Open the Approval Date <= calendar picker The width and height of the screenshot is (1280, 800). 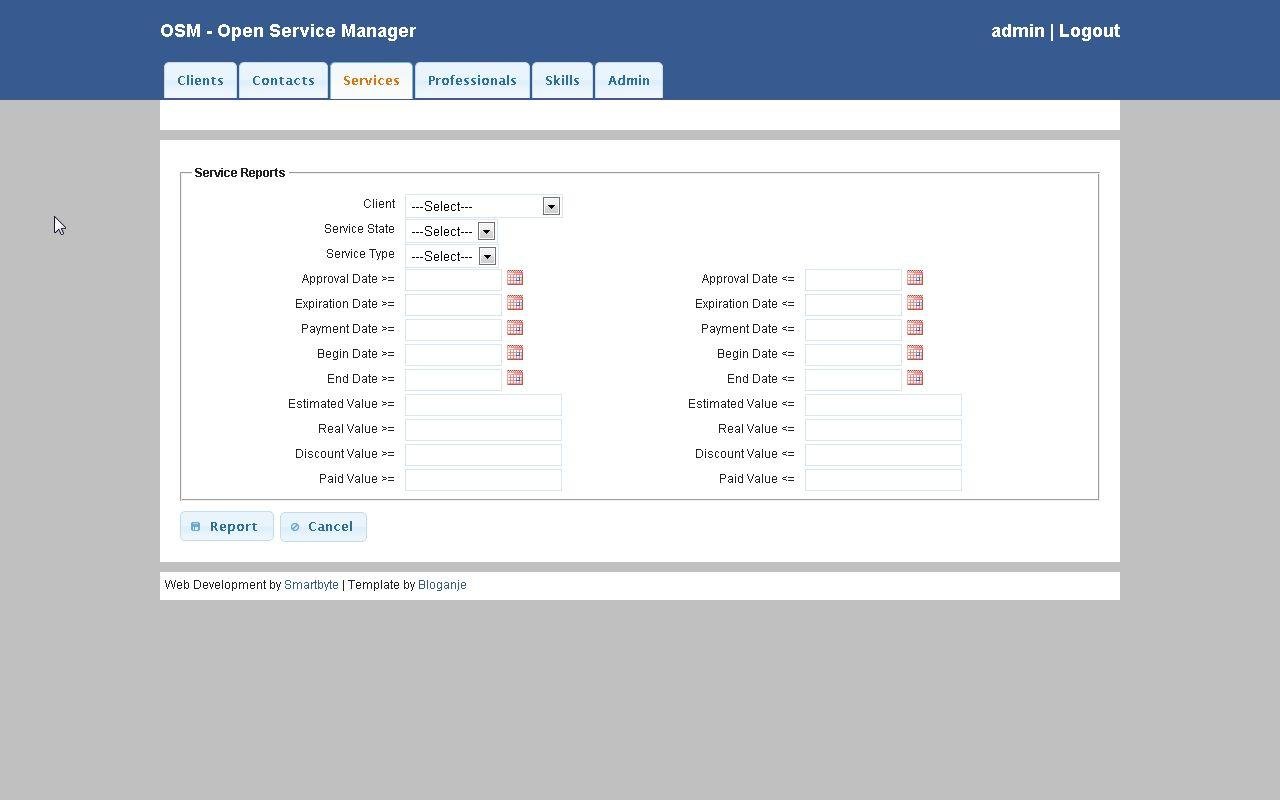pos(915,278)
